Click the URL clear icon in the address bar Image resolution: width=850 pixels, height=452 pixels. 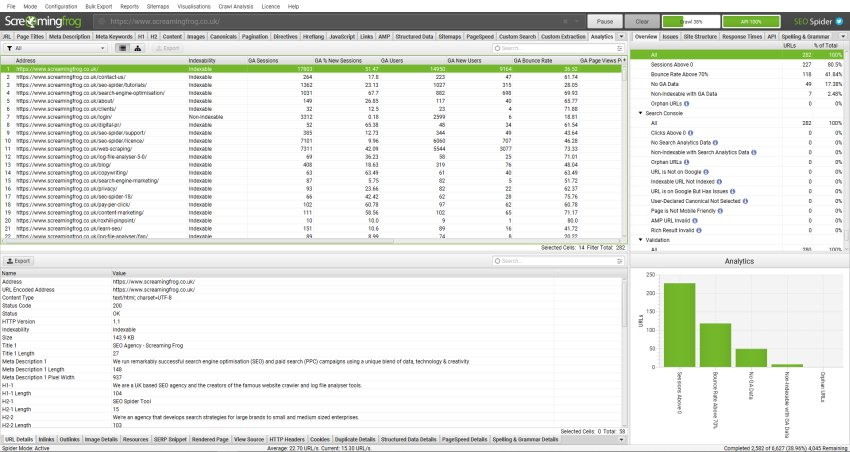click(565, 22)
